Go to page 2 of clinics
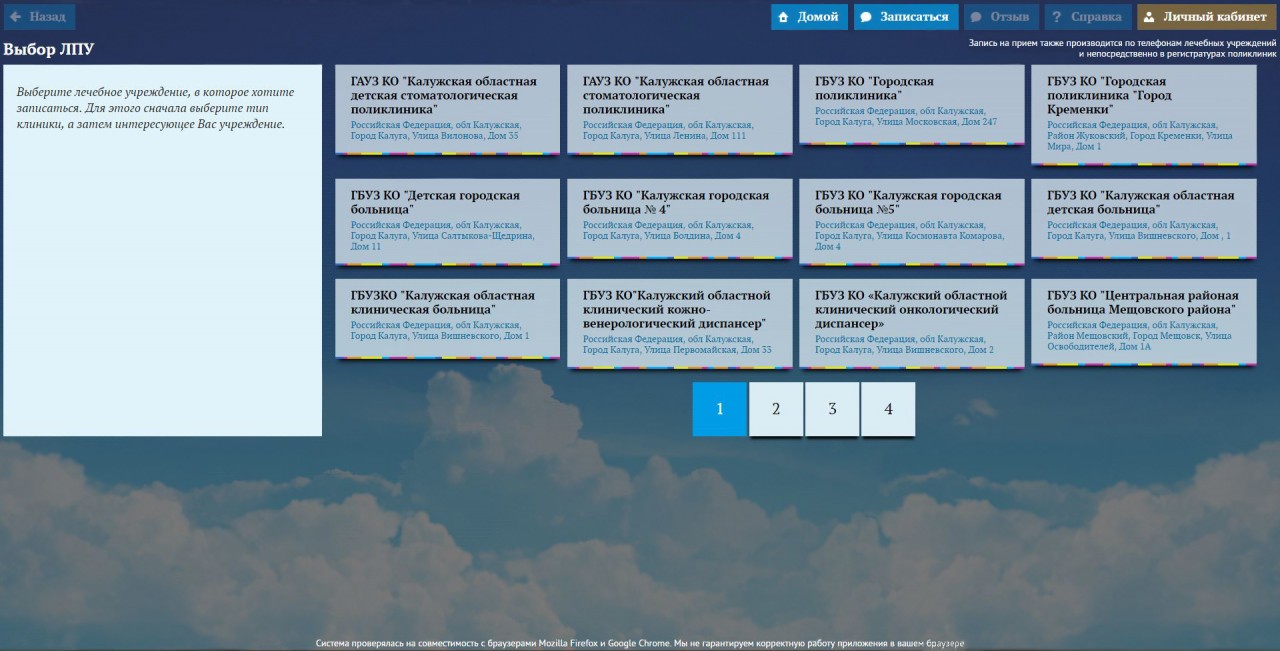 tap(776, 409)
